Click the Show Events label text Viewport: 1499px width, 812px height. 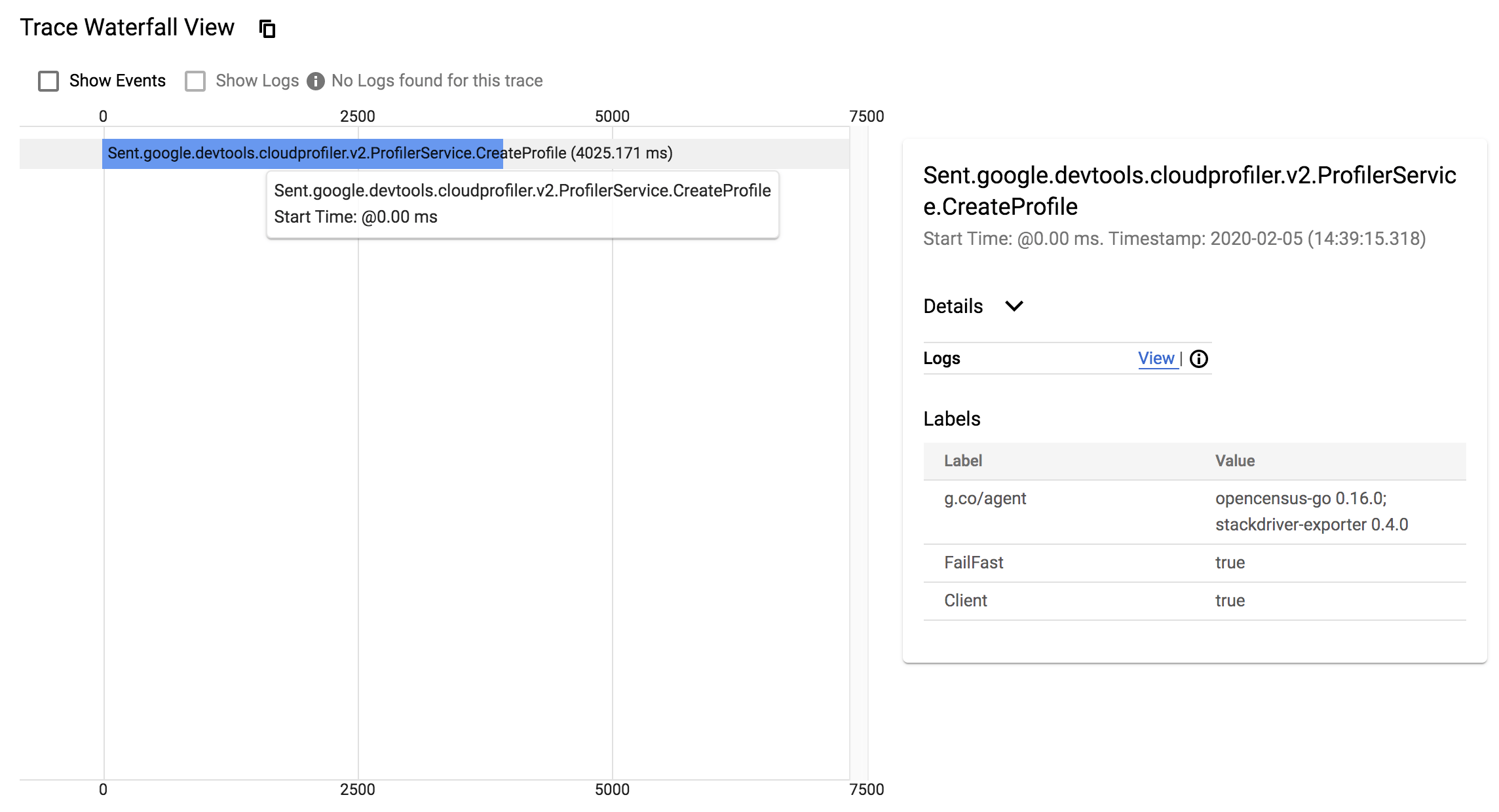coord(117,81)
